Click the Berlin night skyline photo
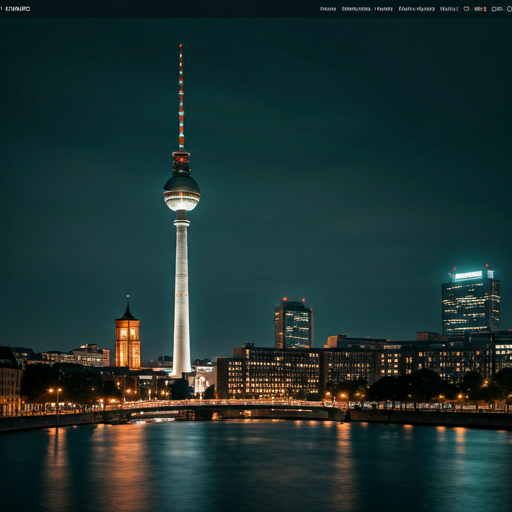This screenshot has height=512, width=512. (256, 265)
